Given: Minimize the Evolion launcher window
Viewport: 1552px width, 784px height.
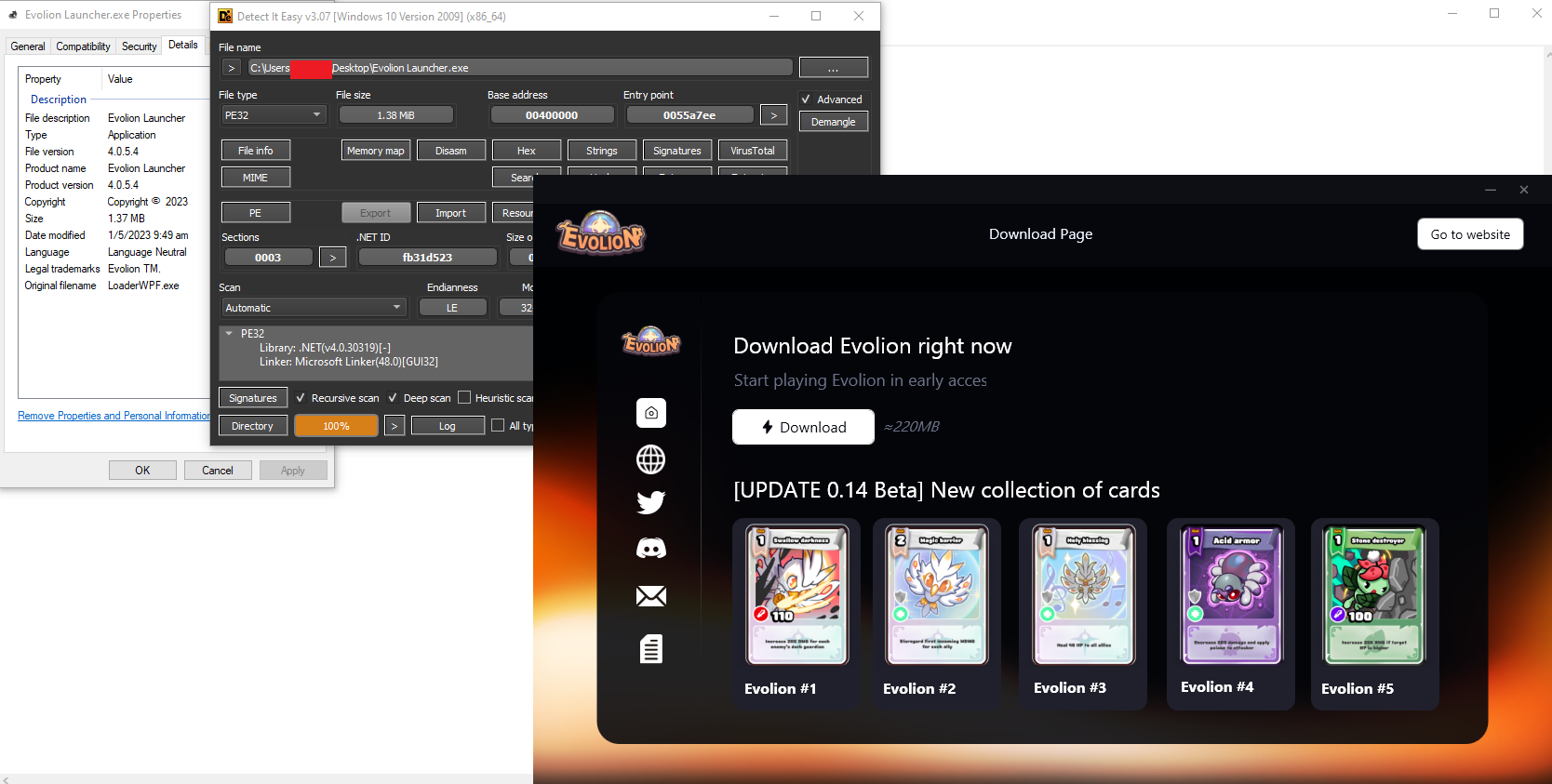Looking at the screenshot, I should [x=1491, y=190].
